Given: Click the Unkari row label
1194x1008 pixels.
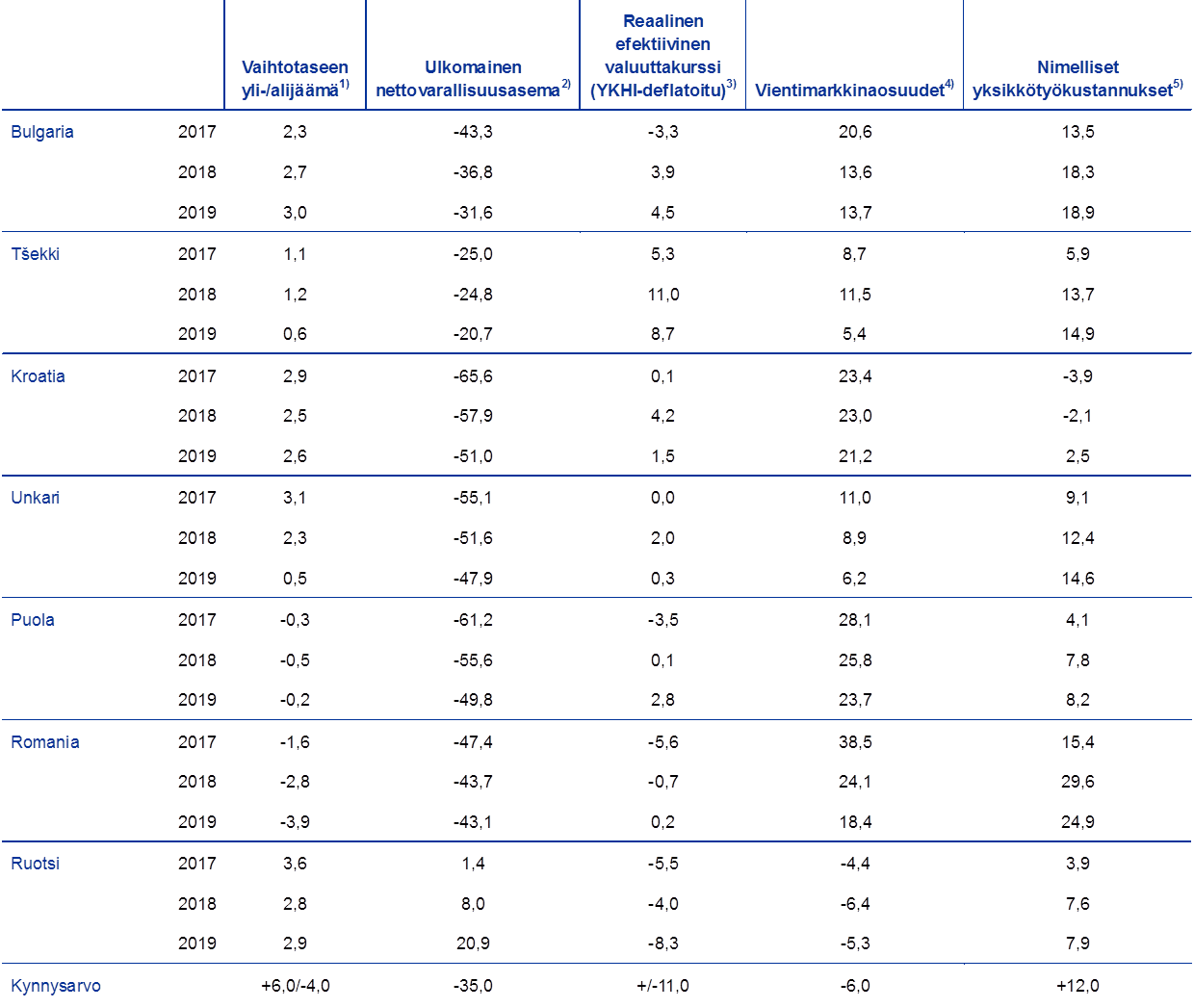Looking at the screenshot, I should click(x=36, y=498).
